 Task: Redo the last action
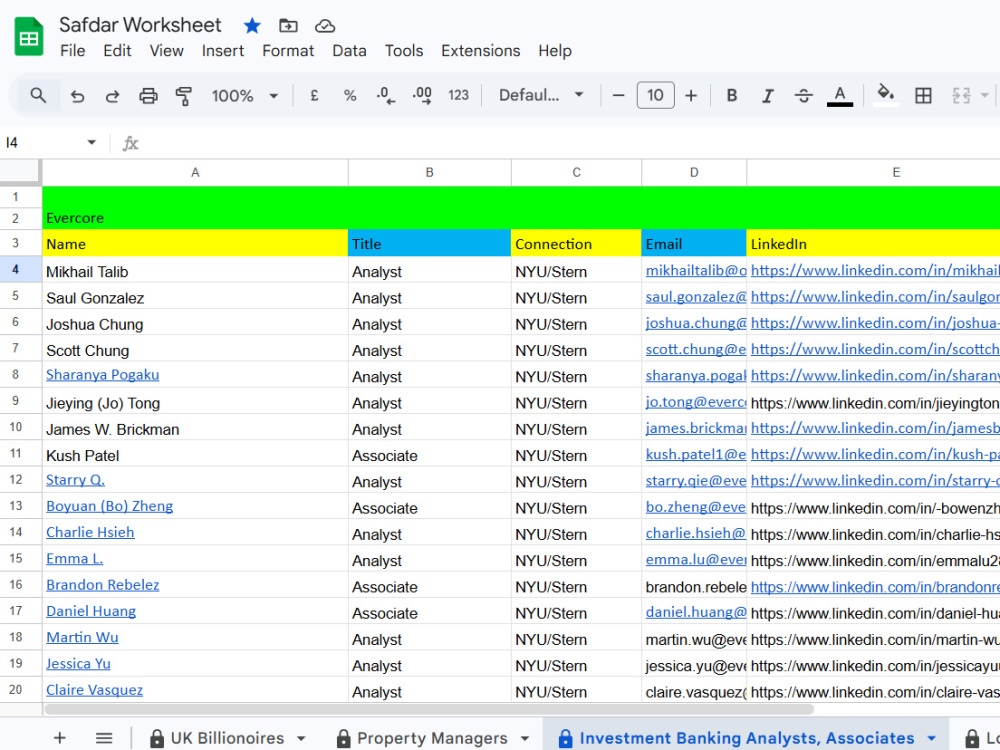[x=112, y=96]
